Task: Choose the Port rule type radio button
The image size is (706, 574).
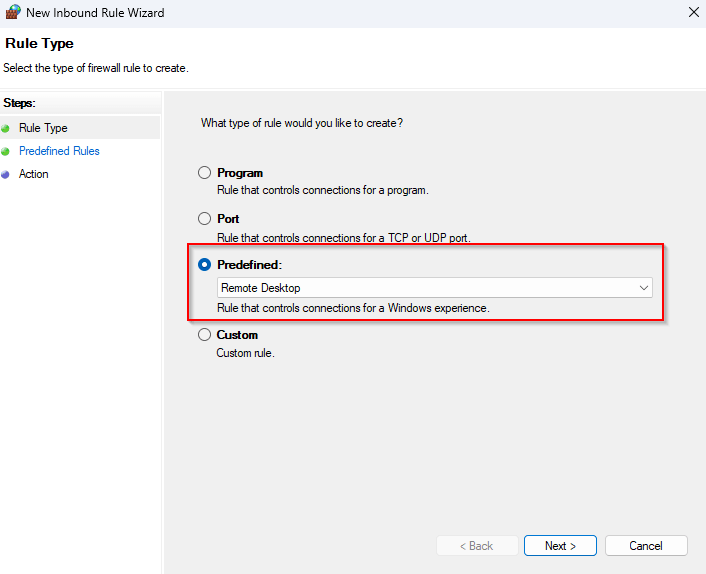Action: 205,219
